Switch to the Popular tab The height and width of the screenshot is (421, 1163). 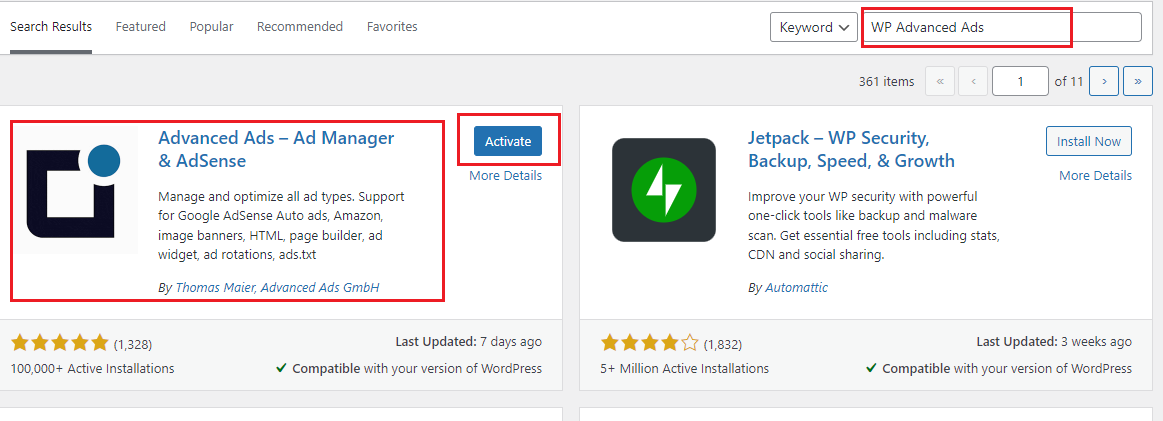pyautogui.click(x=211, y=27)
